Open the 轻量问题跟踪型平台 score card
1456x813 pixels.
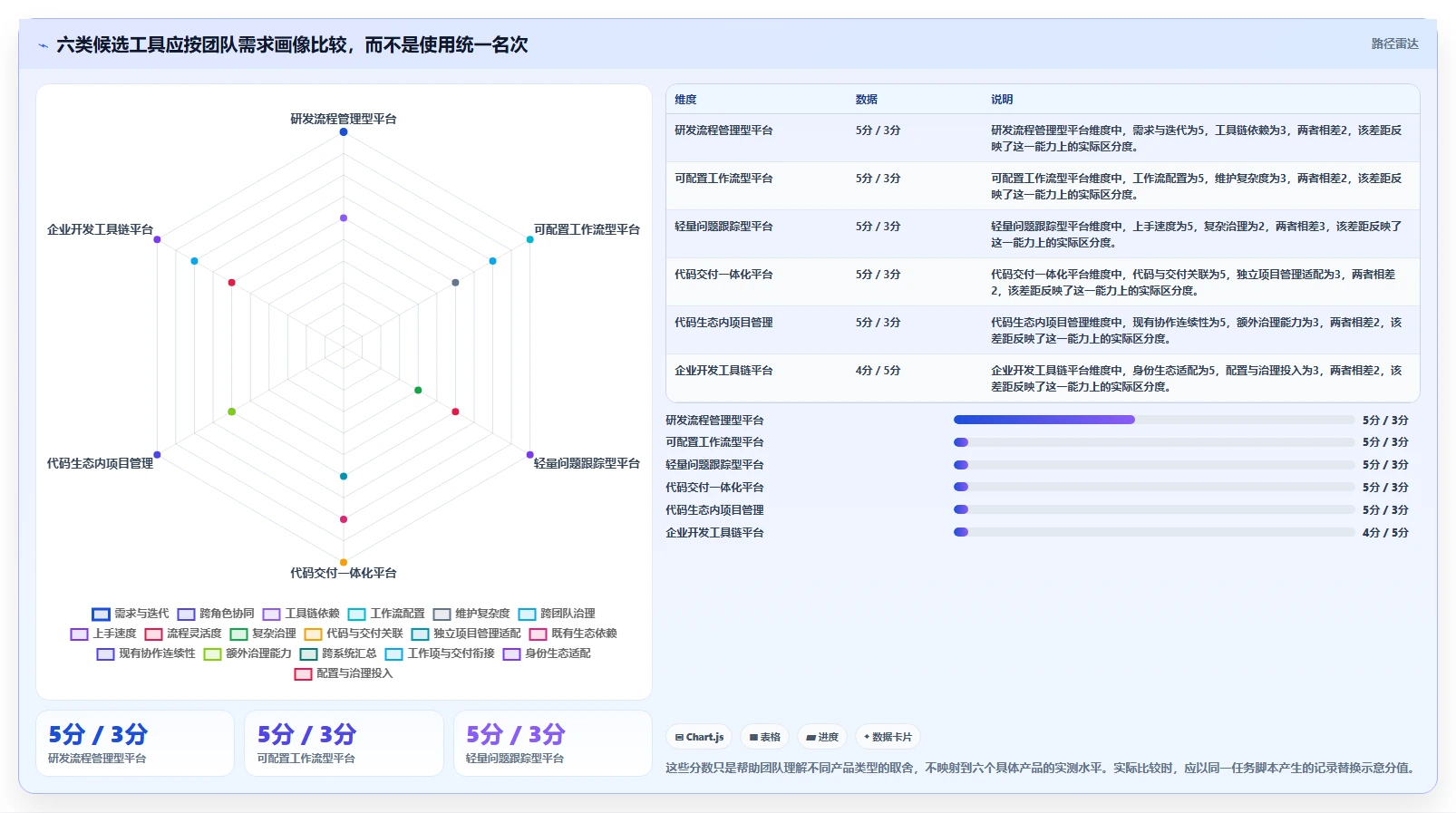coord(553,743)
